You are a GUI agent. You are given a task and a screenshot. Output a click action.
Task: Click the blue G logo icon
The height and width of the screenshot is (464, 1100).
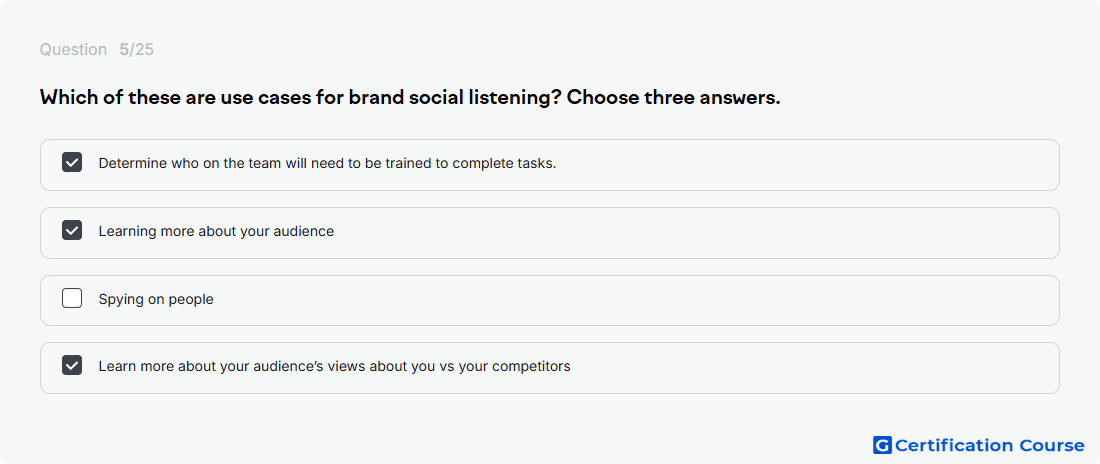[882, 445]
